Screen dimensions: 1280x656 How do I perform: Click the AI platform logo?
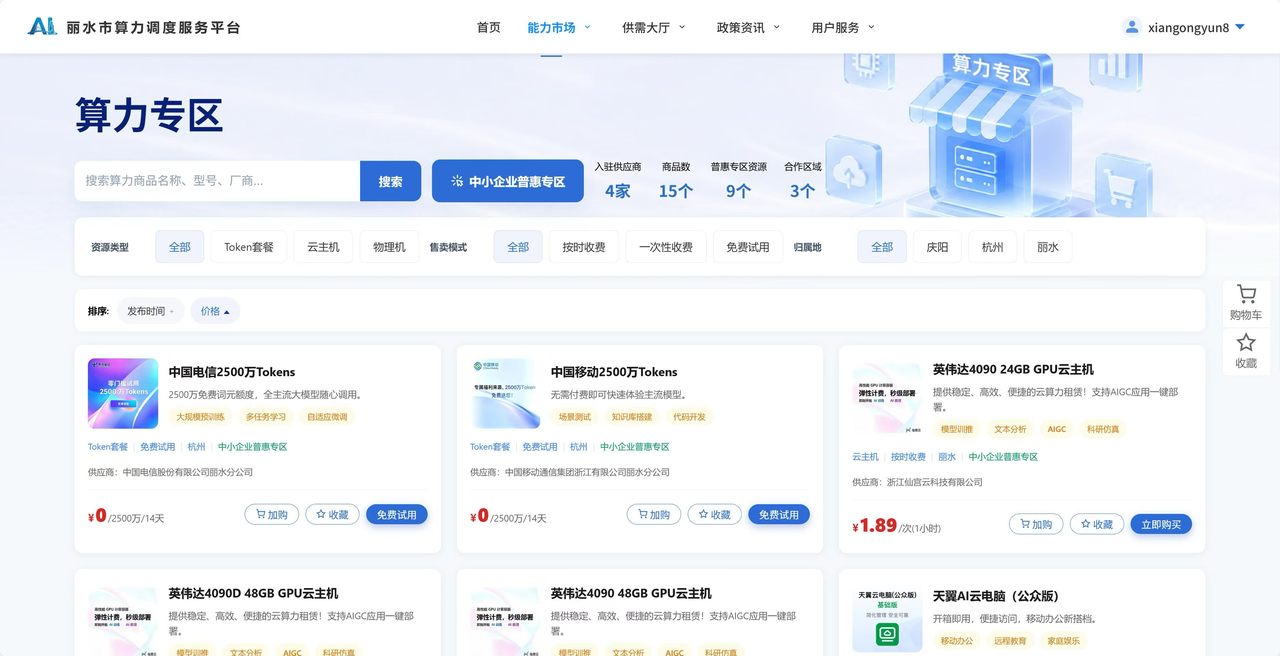[x=42, y=27]
